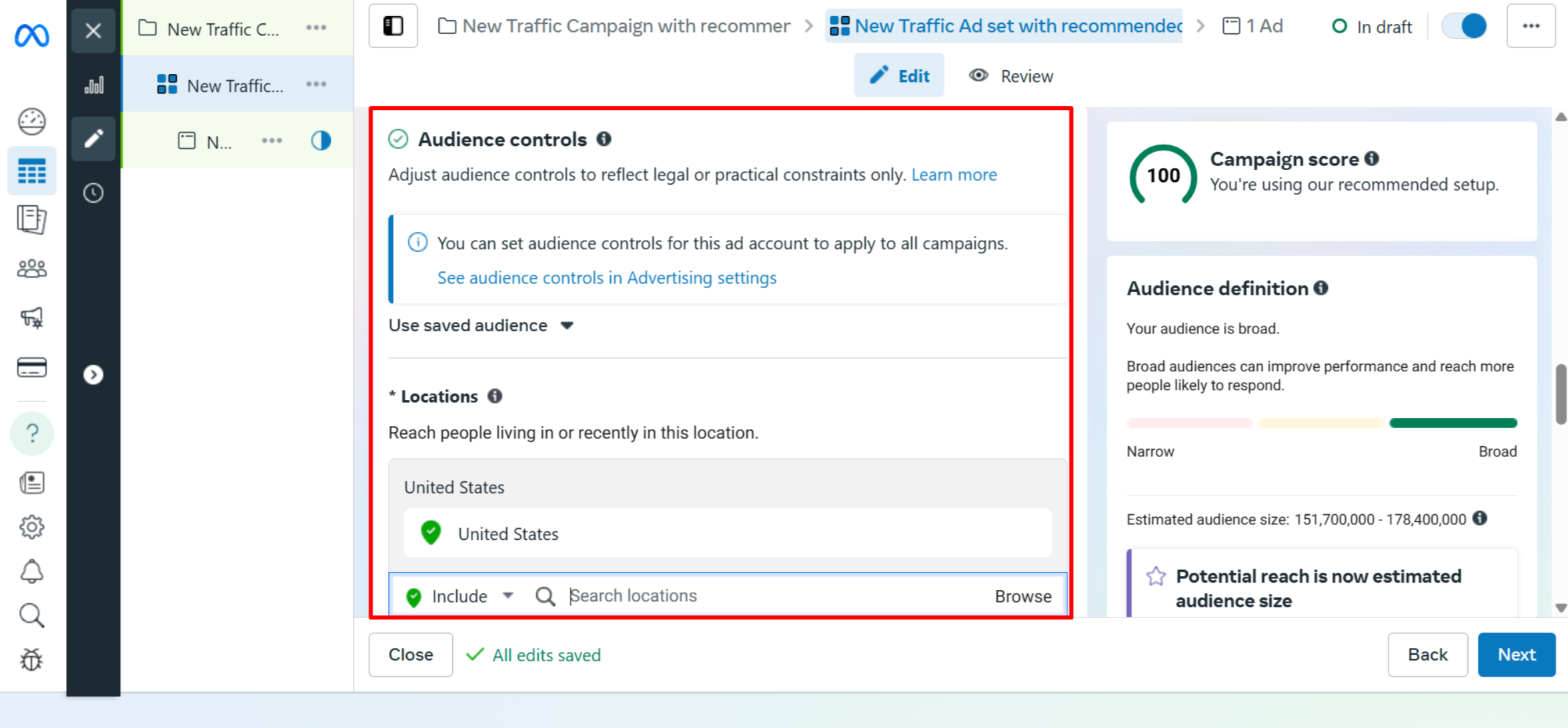Click the Help question mark icon
The height and width of the screenshot is (728, 1568).
31,433
